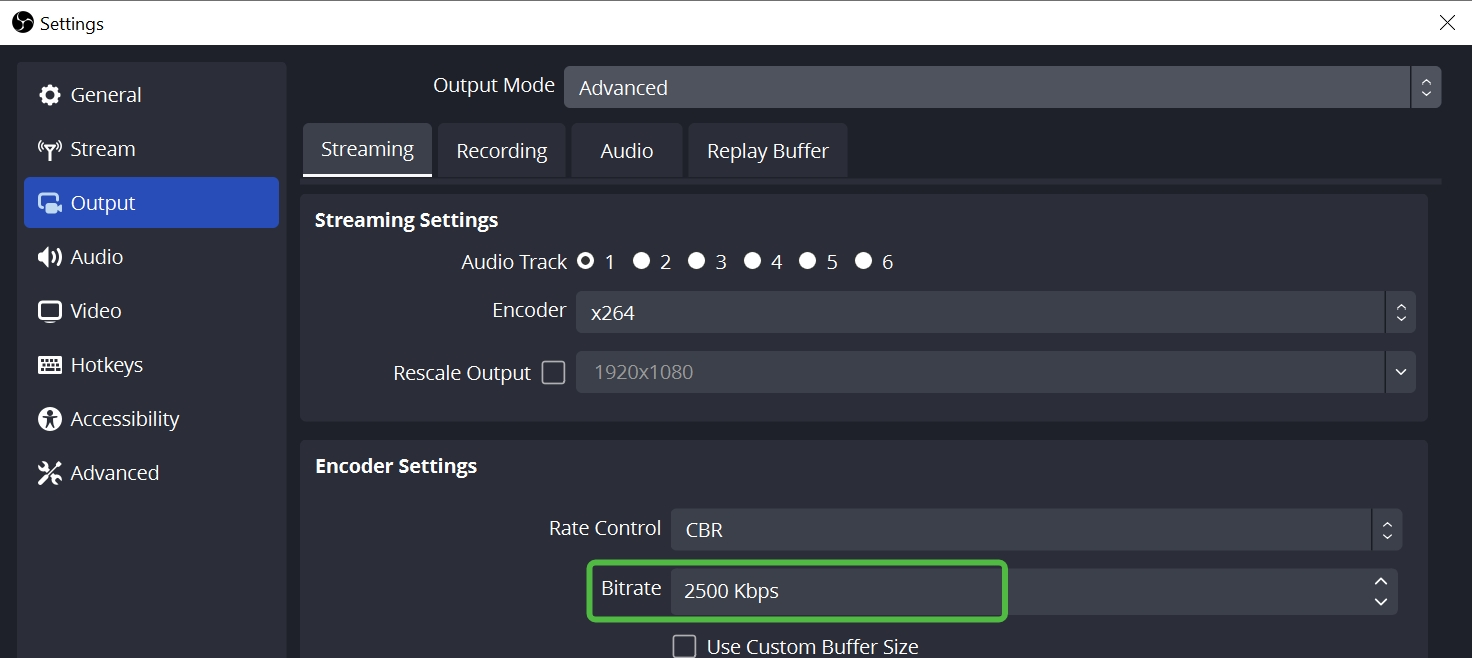Click the General gear icon in sidebar

pyautogui.click(x=49, y=95)
